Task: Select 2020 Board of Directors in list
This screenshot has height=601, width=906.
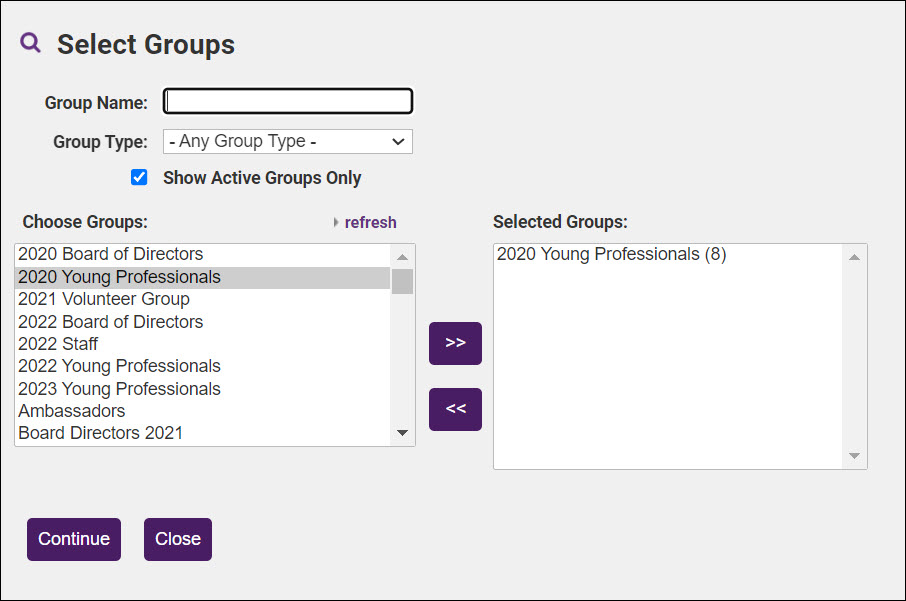Action: [110, 254]
